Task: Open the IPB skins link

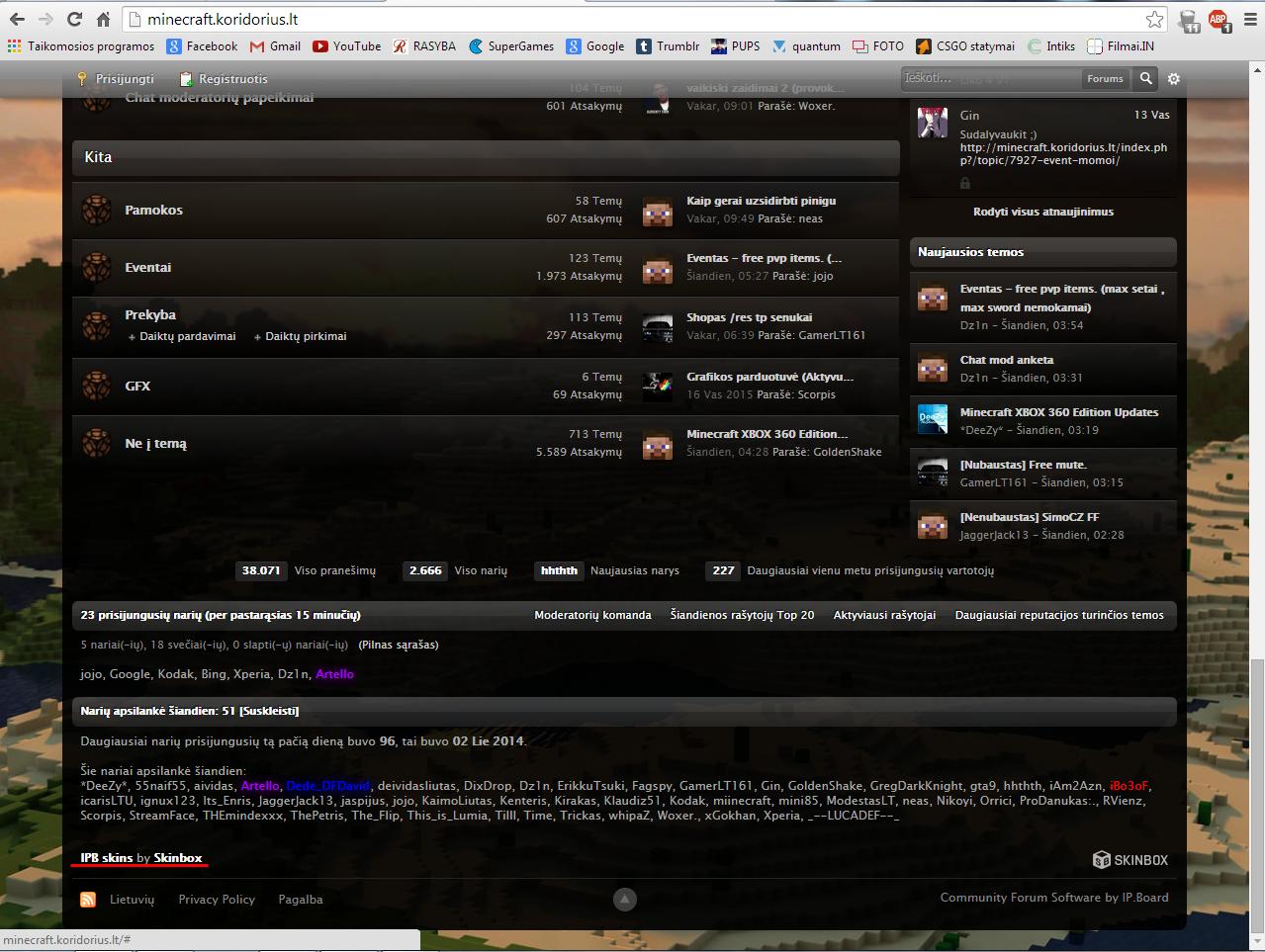Action: click(x=107, y=858)
